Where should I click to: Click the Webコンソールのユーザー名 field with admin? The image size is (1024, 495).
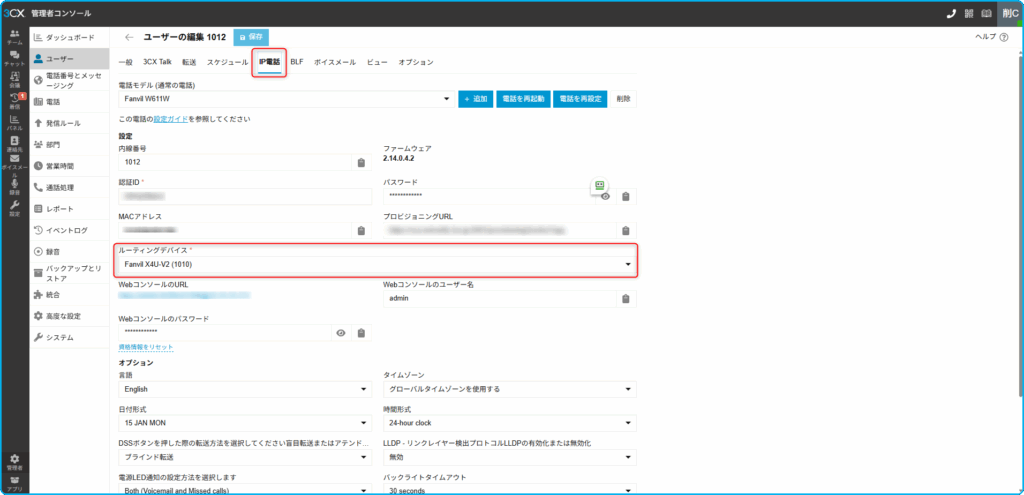click(500, 298)
